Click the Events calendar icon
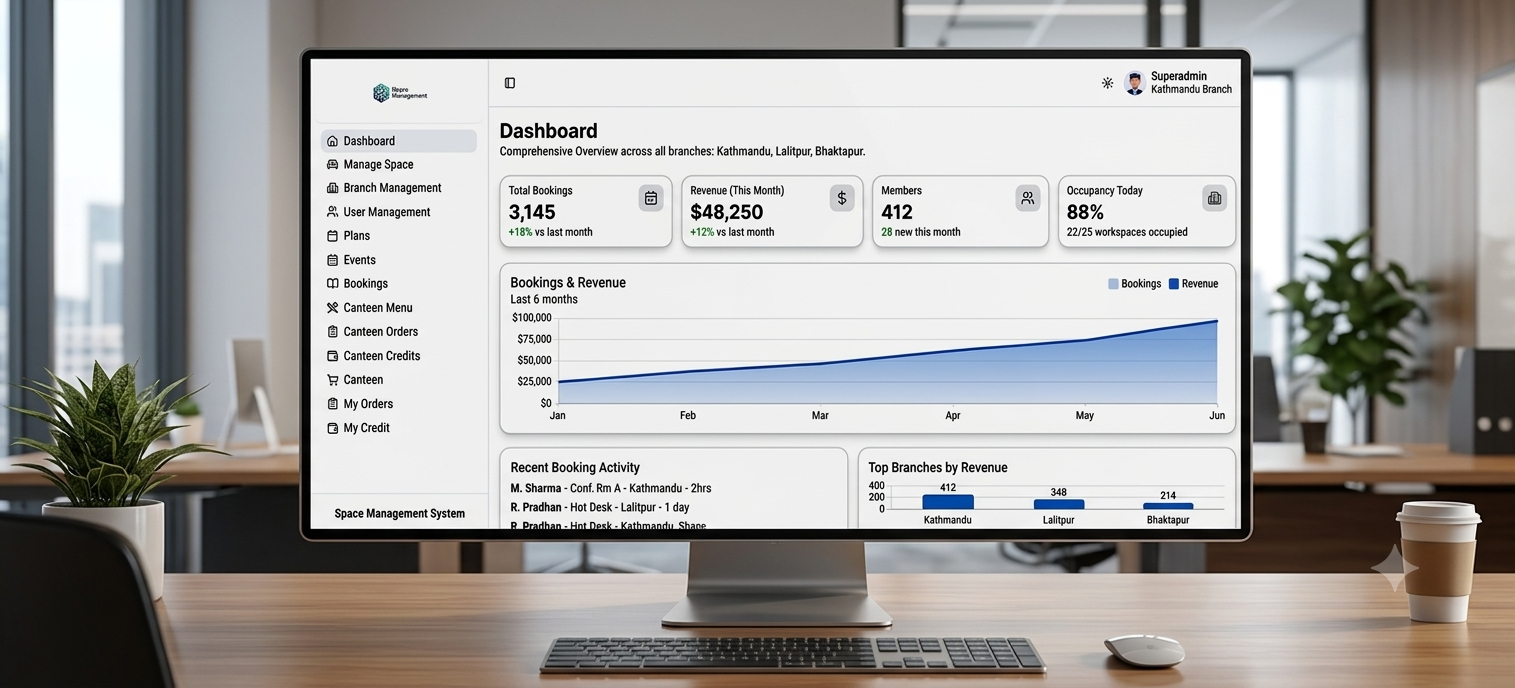The height and width of the screenshot is (688, 1515). point(332,260)
